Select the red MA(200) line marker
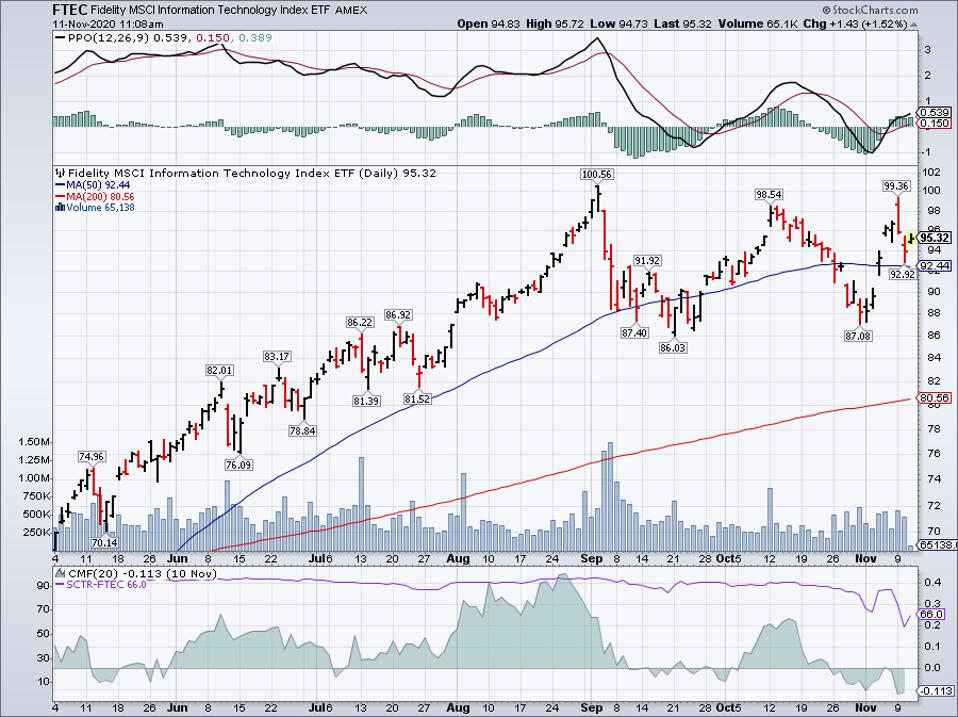This screenshot has width=958, height=717. 60,195
